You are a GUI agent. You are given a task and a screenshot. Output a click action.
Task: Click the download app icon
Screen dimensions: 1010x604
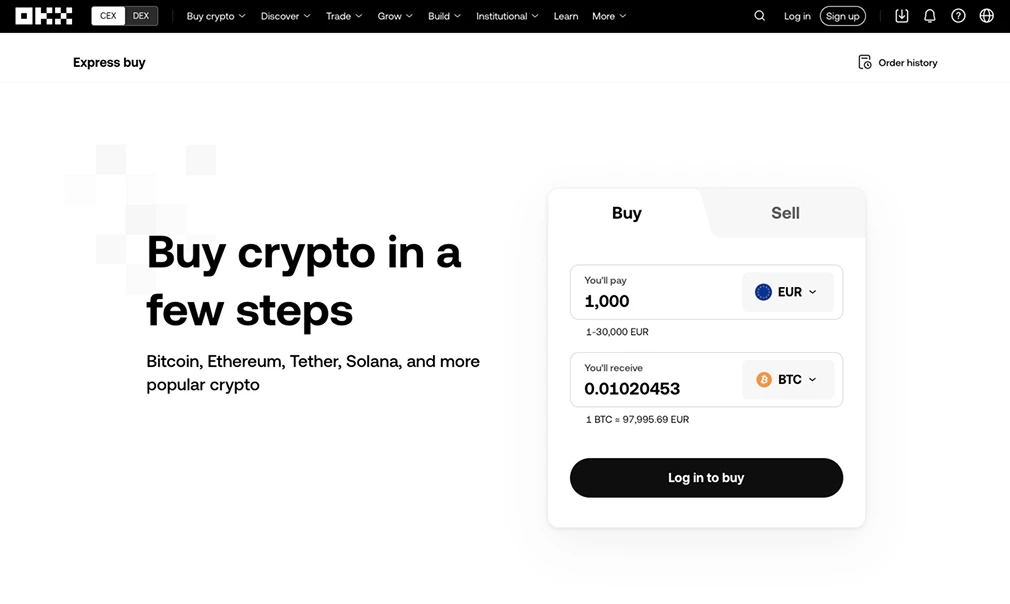pyautogui.click(x=902, y=16)
